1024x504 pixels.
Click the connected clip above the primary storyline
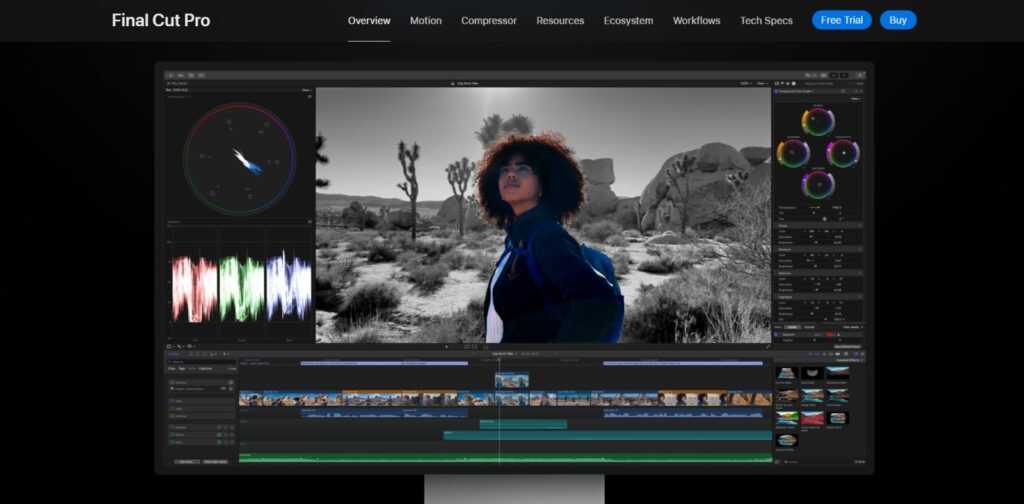512,380
